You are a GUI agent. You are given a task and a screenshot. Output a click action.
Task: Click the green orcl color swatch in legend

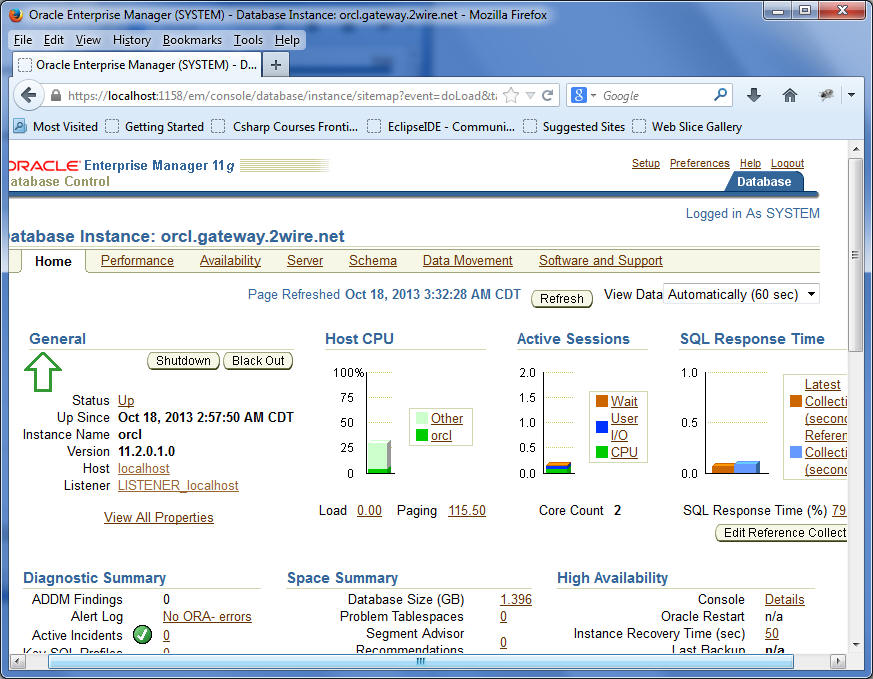coord(421,435)
